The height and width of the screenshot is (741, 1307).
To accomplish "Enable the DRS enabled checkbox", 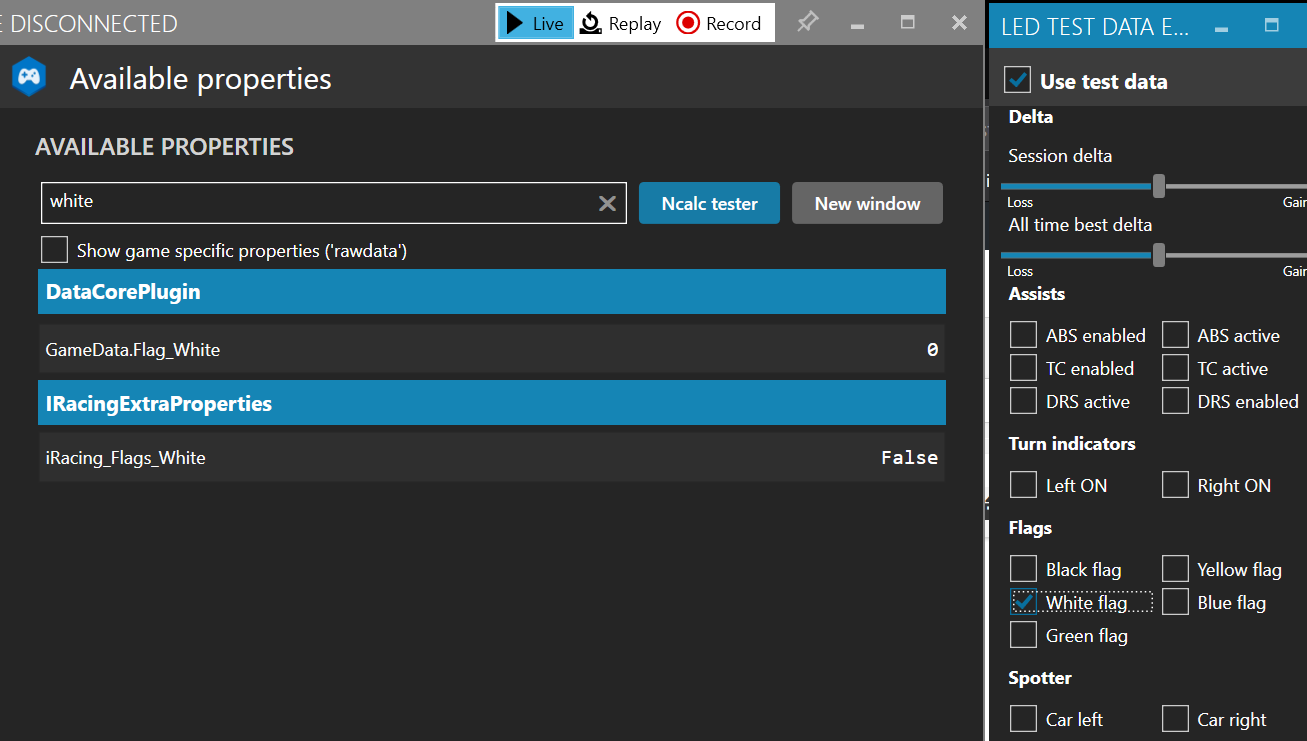I will [x=1175, y=401].
